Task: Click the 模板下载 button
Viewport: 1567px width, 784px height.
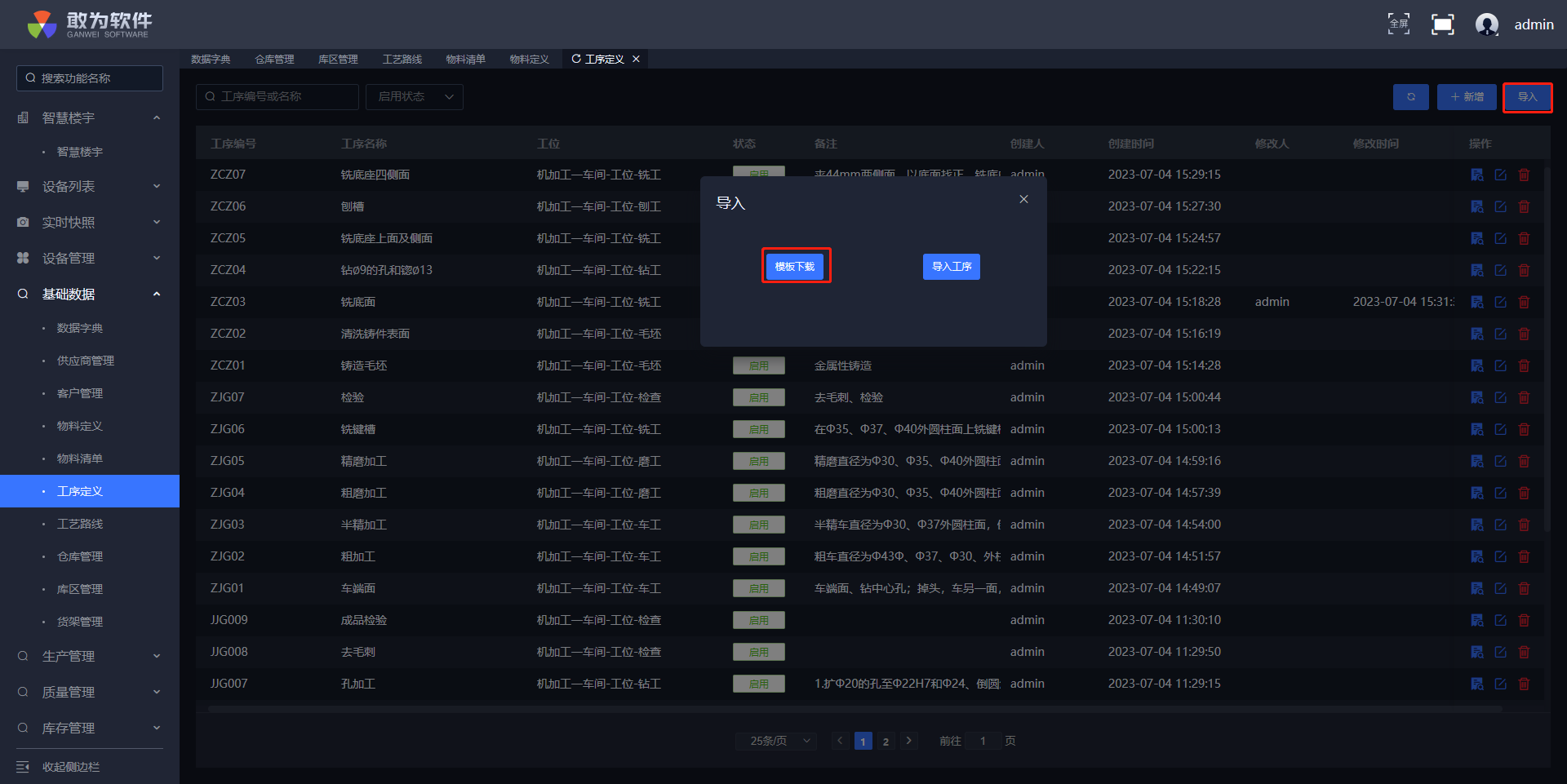Action: (x=795, y=267)
